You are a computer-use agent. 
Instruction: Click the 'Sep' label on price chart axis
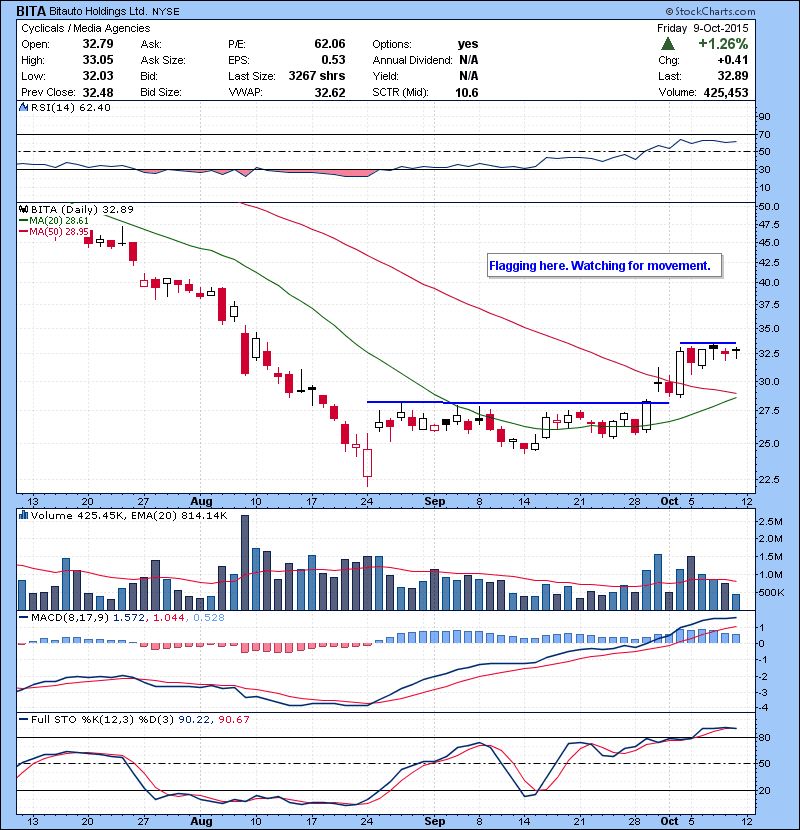click(x=434, y=501)
